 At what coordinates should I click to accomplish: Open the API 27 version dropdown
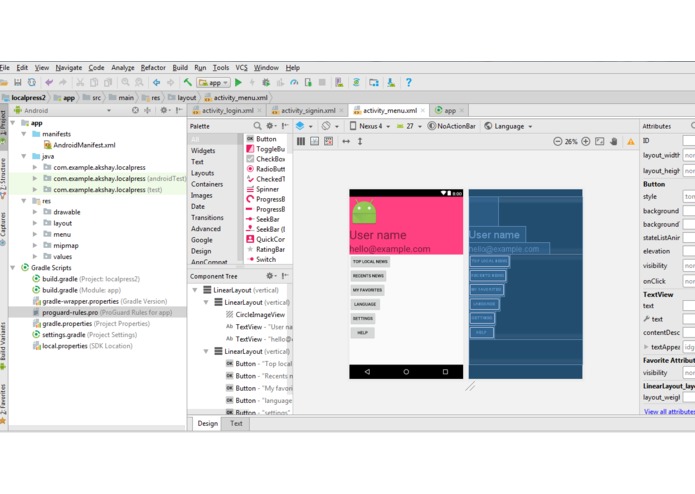point(409,126)
